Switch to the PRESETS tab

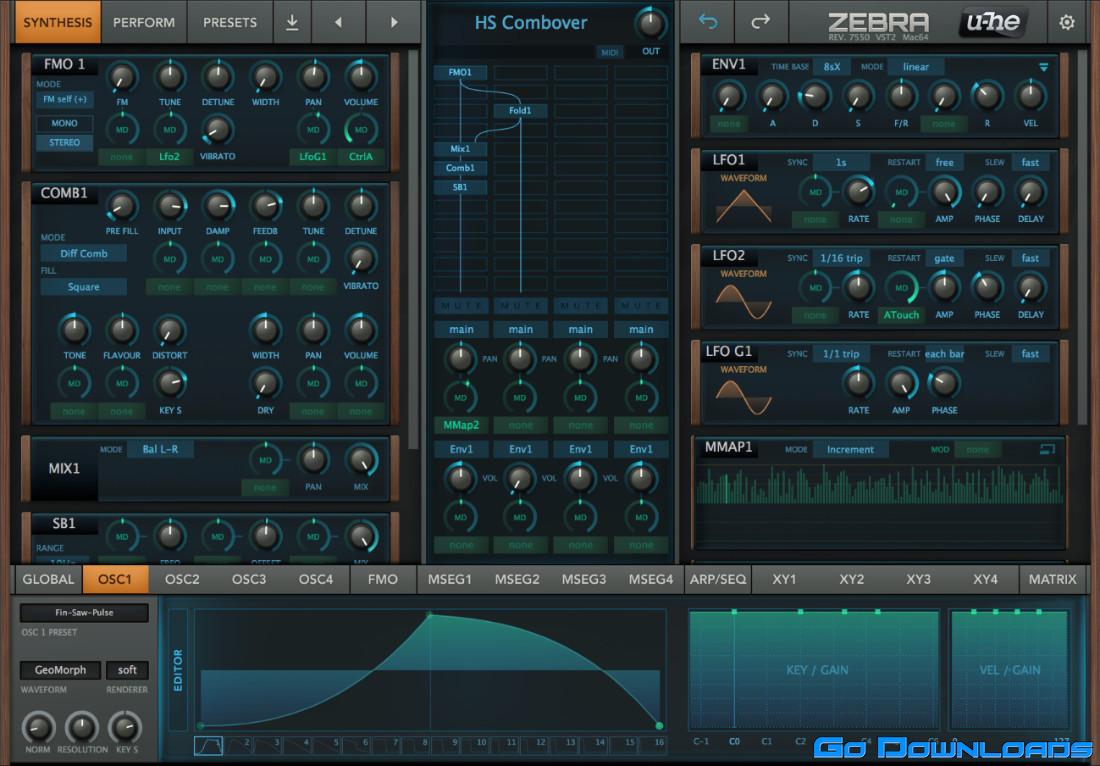point(232,22)
